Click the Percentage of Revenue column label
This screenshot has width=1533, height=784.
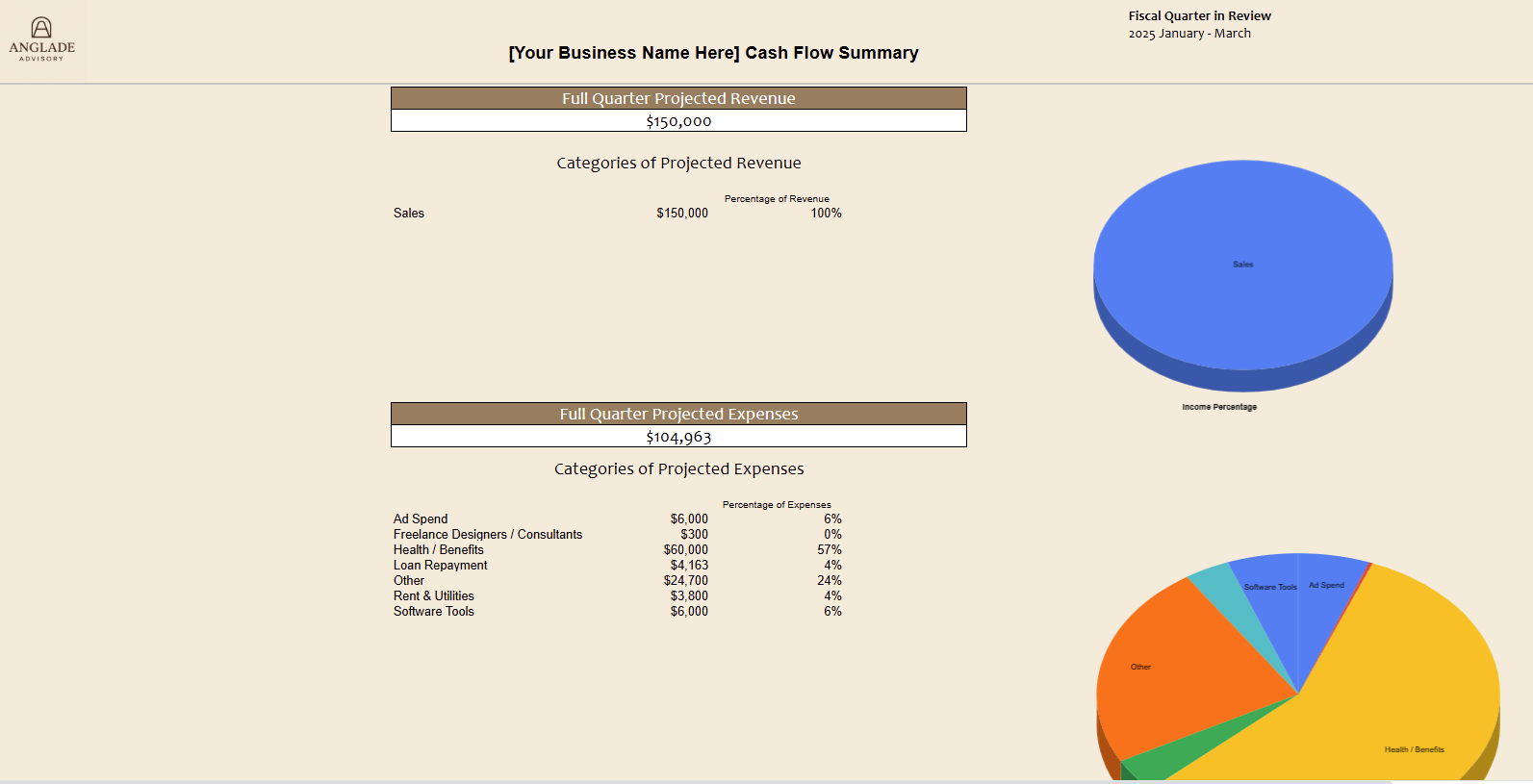(777, 199)
